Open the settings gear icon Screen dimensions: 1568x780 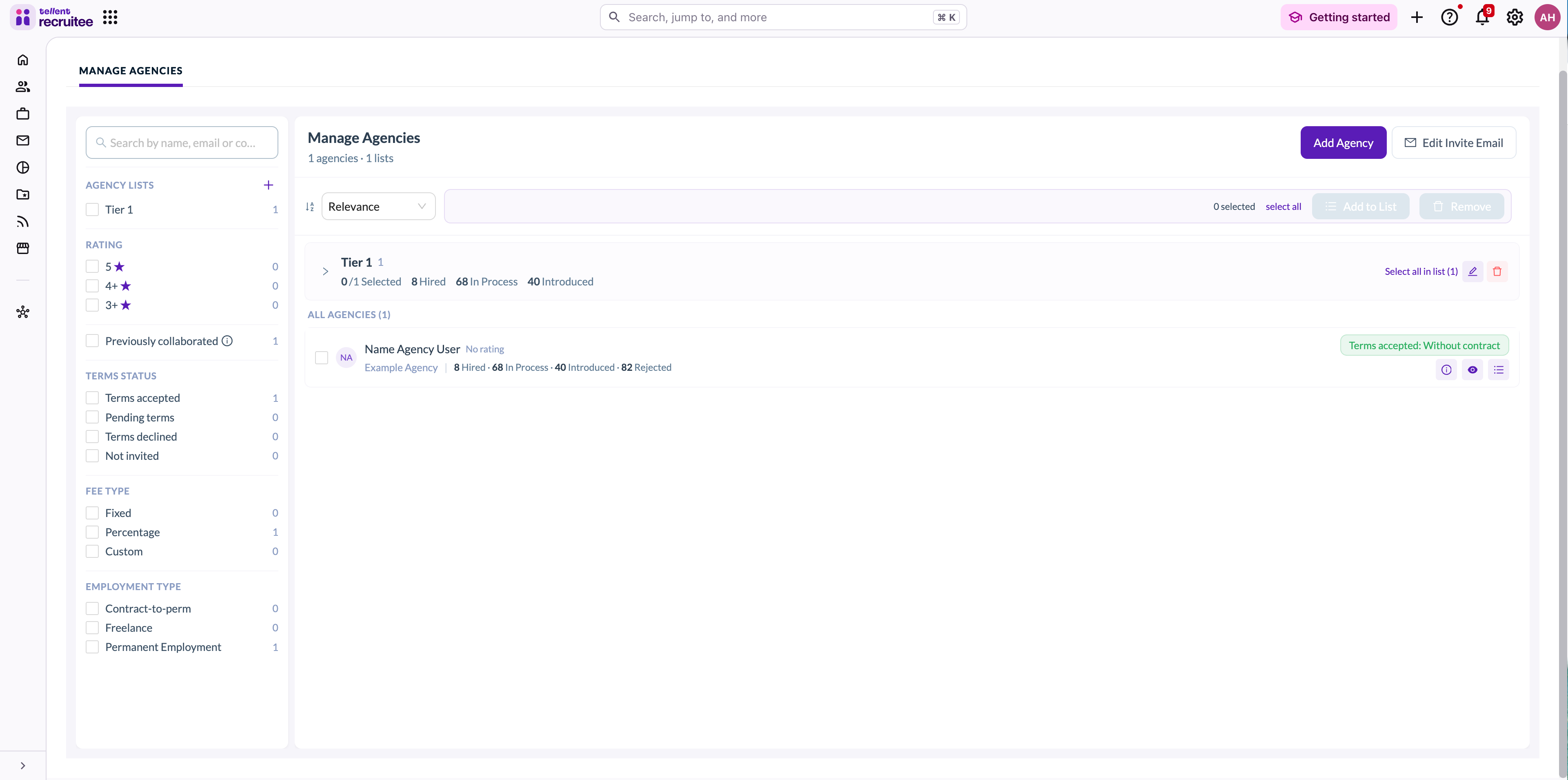[x=1515, y=17]
